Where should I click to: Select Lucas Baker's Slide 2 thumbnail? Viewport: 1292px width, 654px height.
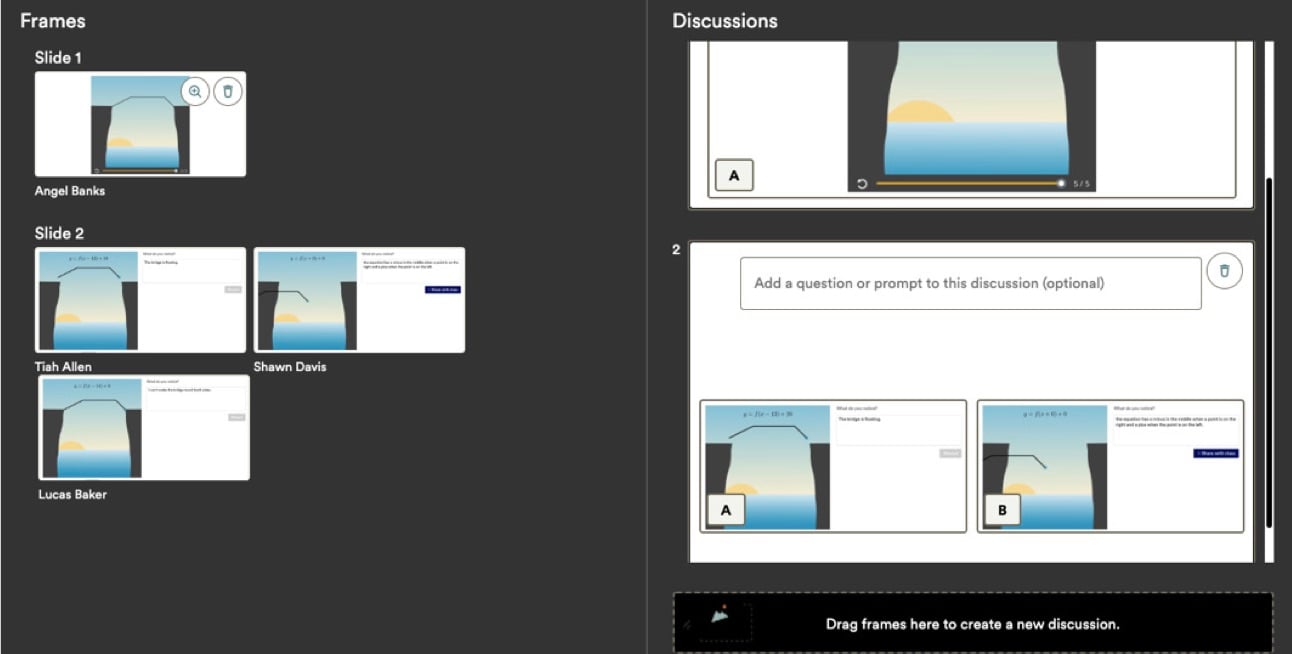click(144, 428)
